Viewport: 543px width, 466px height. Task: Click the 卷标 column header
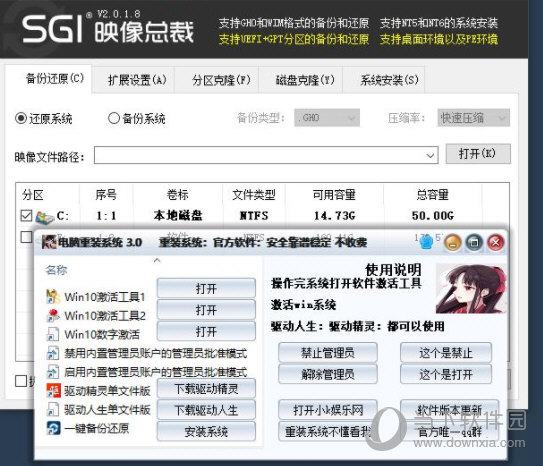(x=177, y=195)
